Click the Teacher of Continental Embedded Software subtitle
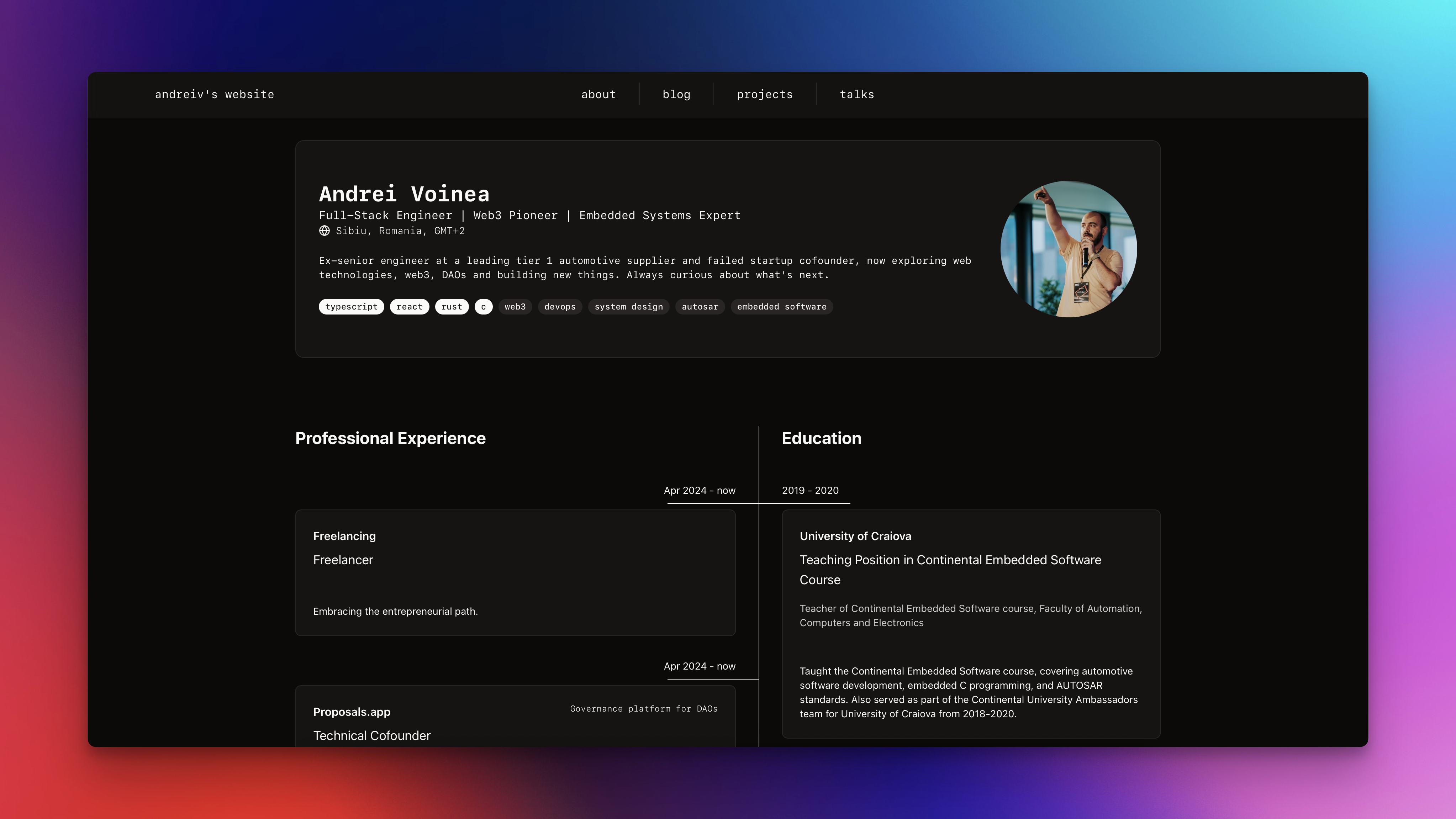 pyautogui.click(x=970, y=615)
